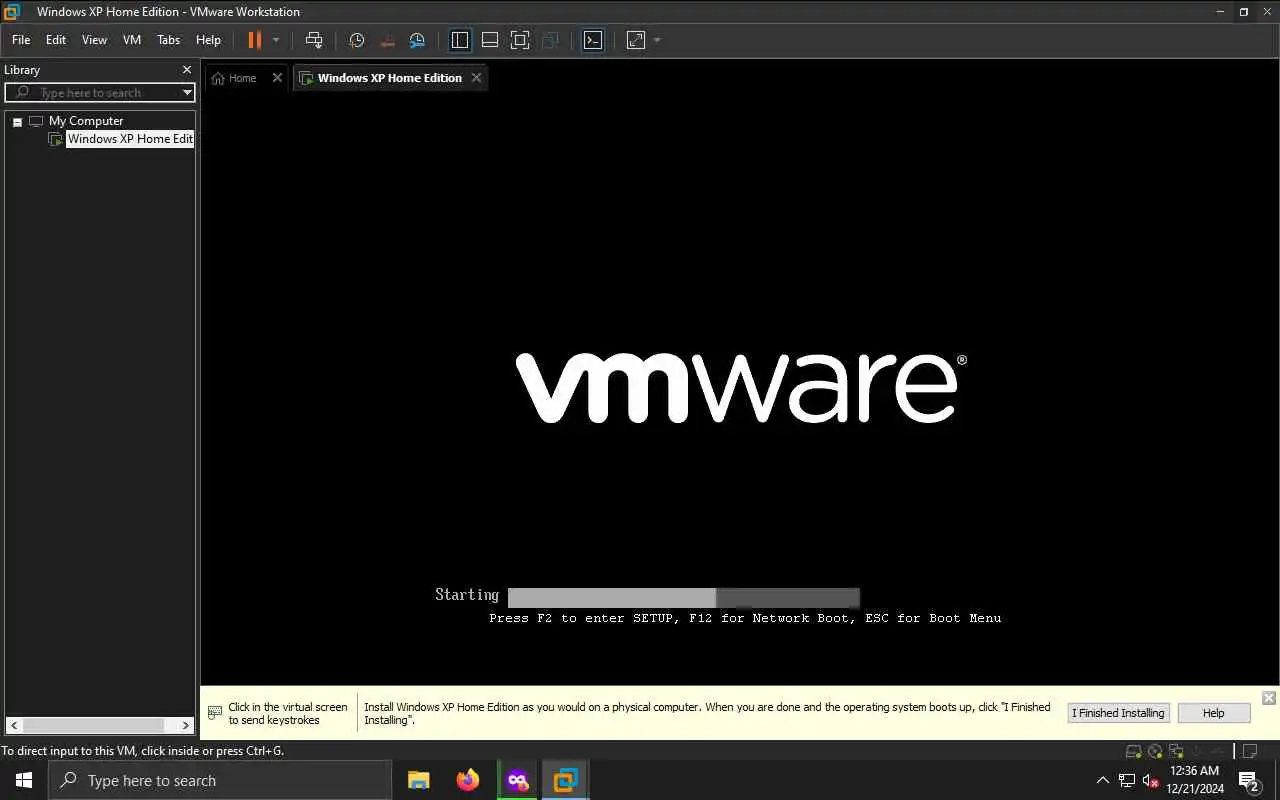Open the File menu

(x=21, y=40)
